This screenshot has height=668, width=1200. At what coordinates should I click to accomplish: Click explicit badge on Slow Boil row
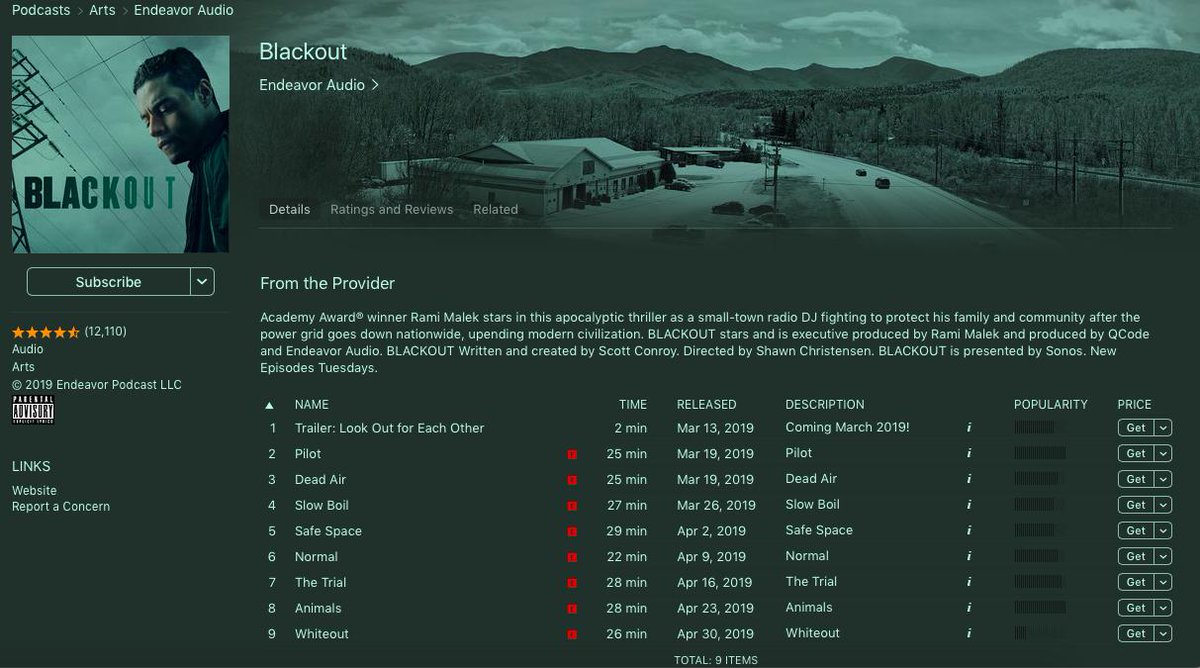tap(572, 506)
